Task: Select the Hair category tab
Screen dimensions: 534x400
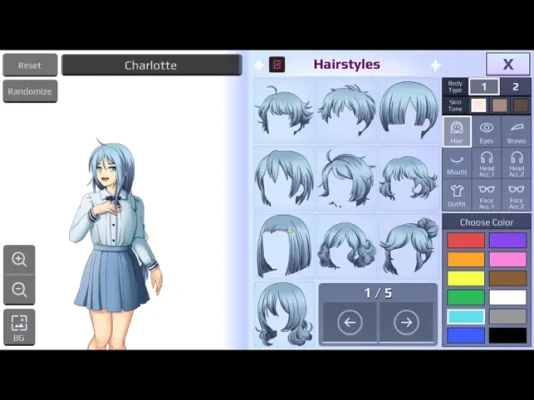Action: [x=457, y=132]
